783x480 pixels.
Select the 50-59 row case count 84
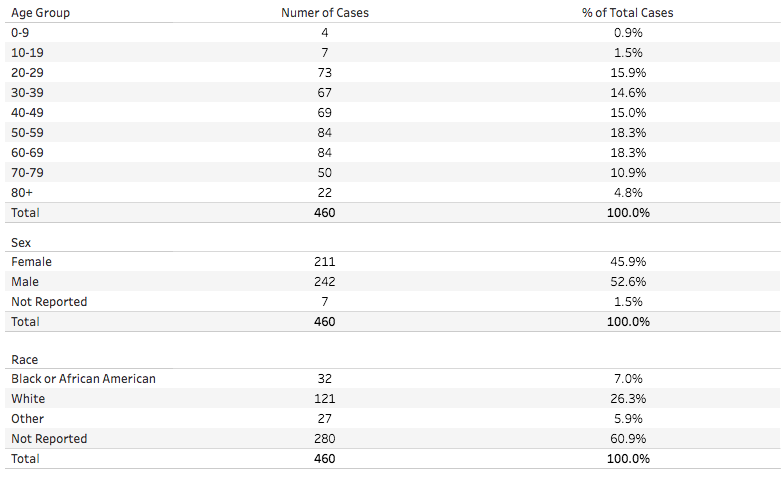(325, 132)
